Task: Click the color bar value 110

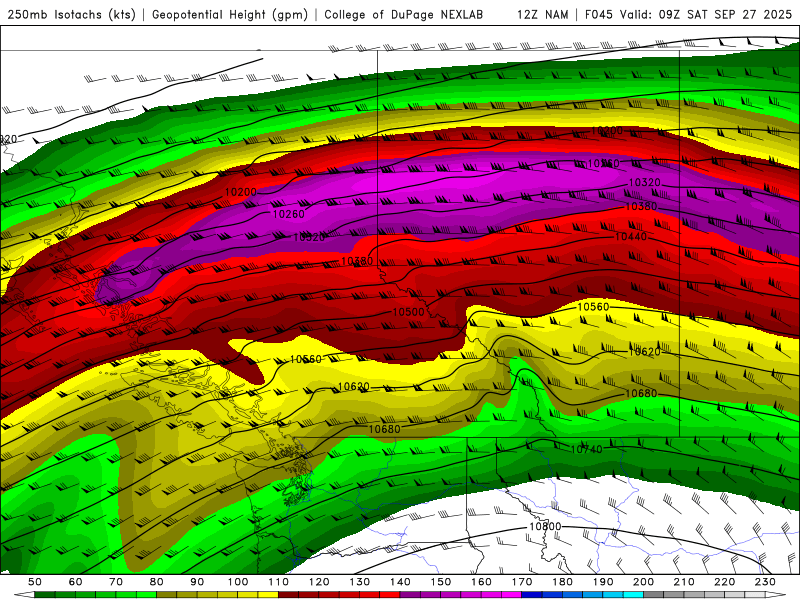Action: pos(279,582)
